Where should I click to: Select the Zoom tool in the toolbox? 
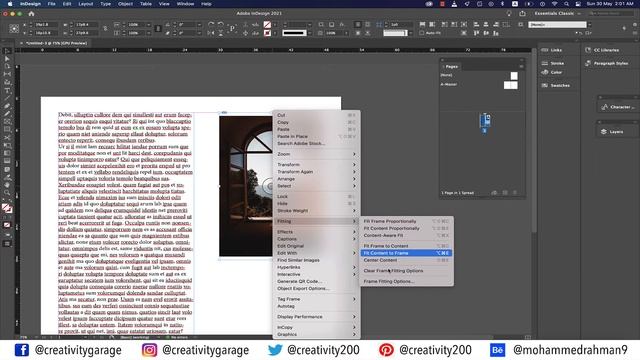click(7, 193)
